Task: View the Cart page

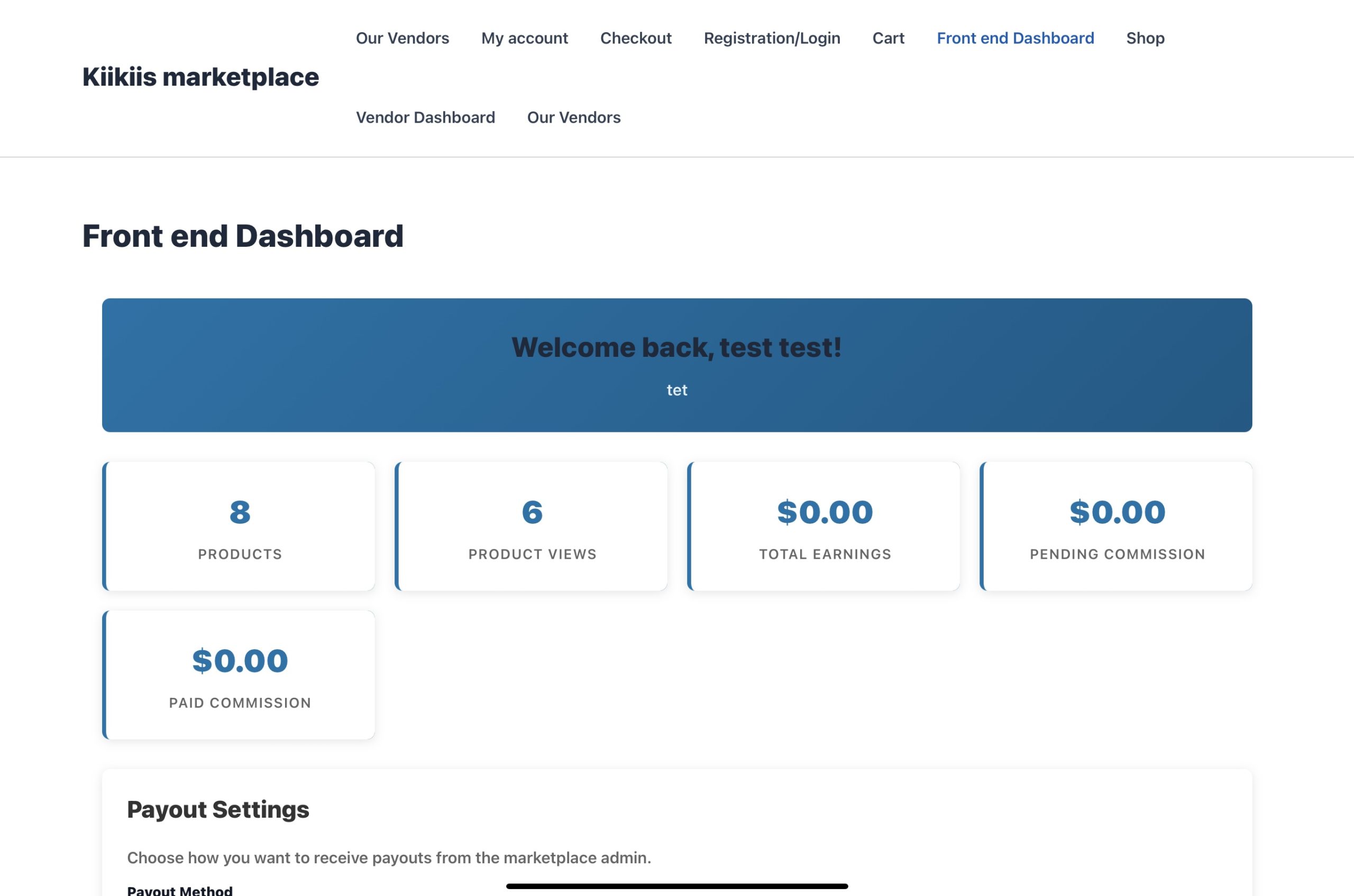Action: [888, 38]
